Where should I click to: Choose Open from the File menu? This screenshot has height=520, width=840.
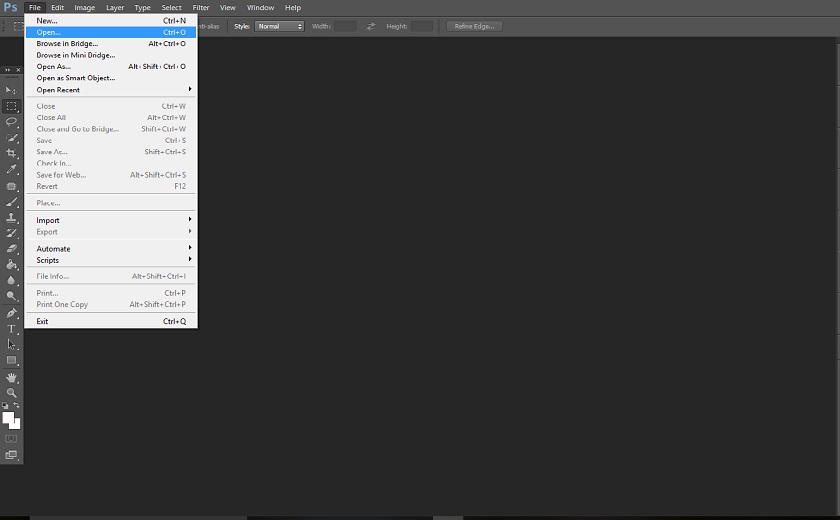[x=110, y=32]
